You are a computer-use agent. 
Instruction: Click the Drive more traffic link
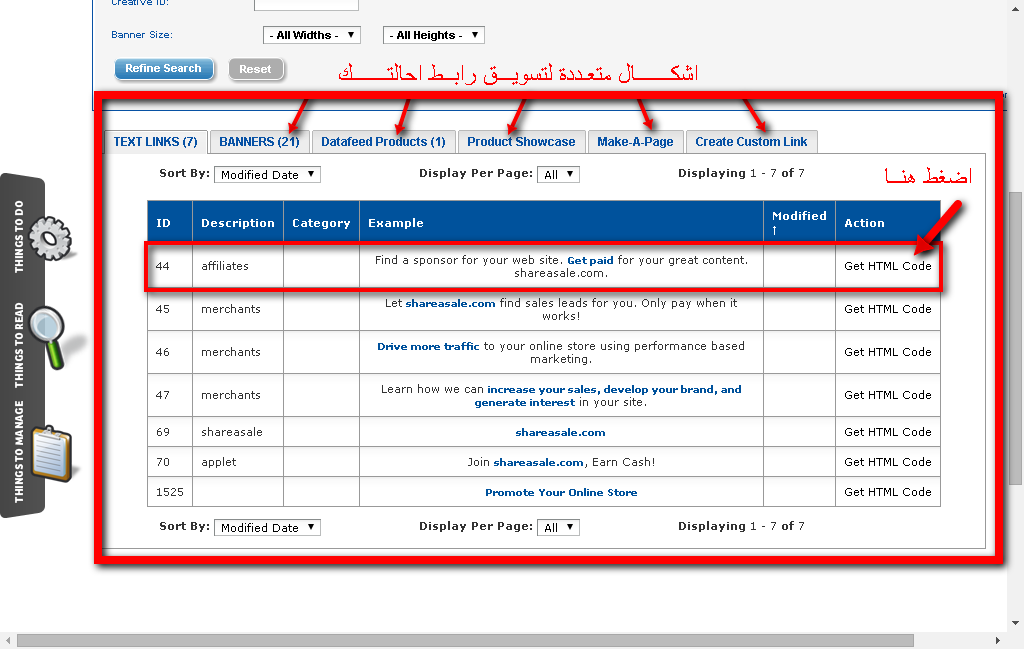[428, 346]
